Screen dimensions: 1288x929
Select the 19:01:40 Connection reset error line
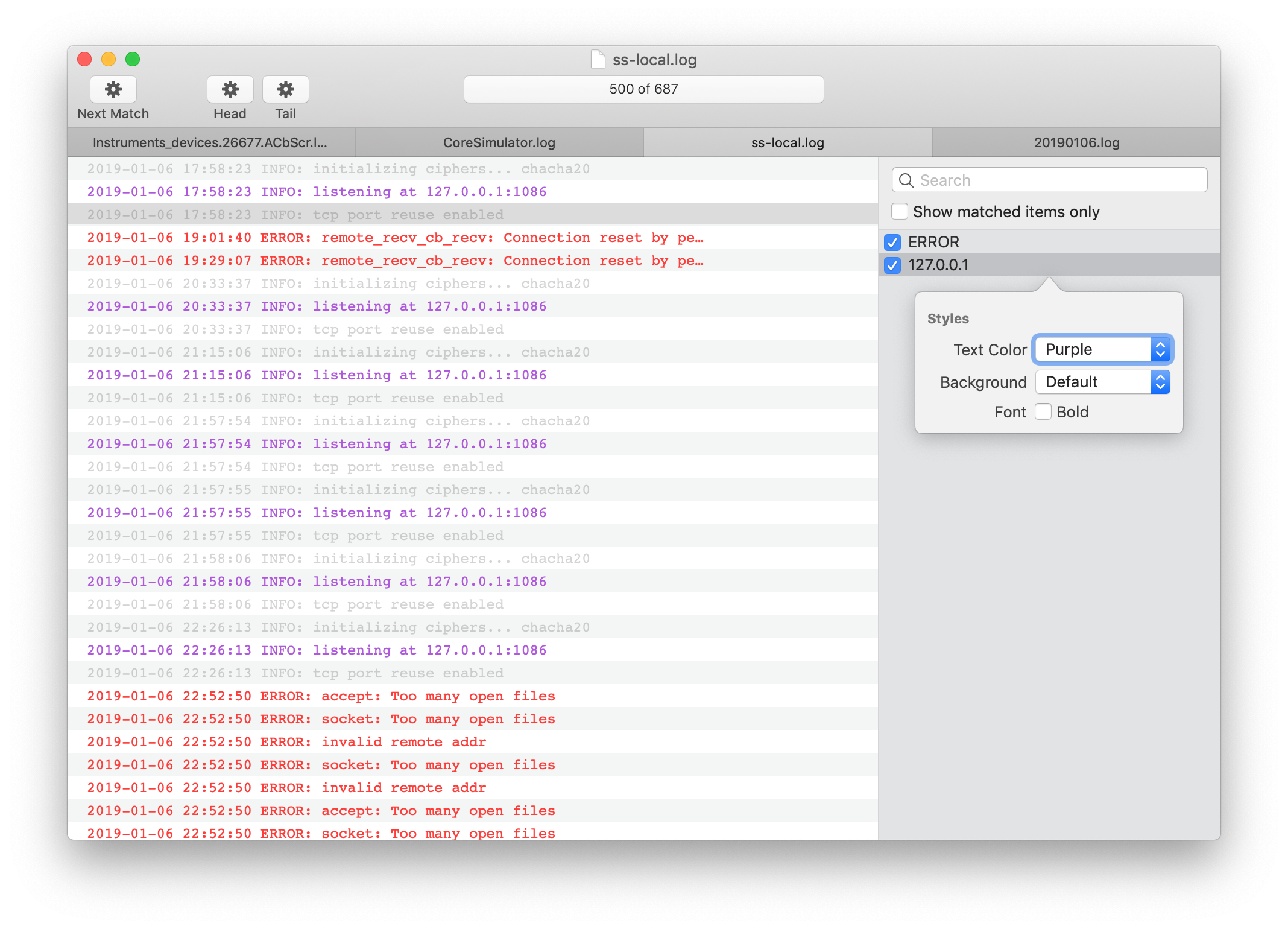coord(395,238)
